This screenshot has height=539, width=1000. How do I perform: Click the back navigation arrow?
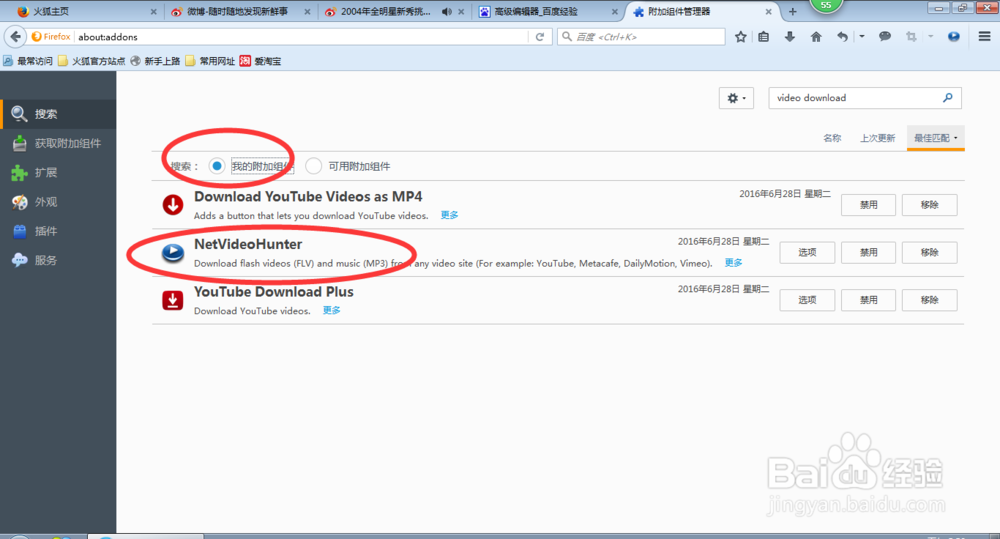pos(15,37)
